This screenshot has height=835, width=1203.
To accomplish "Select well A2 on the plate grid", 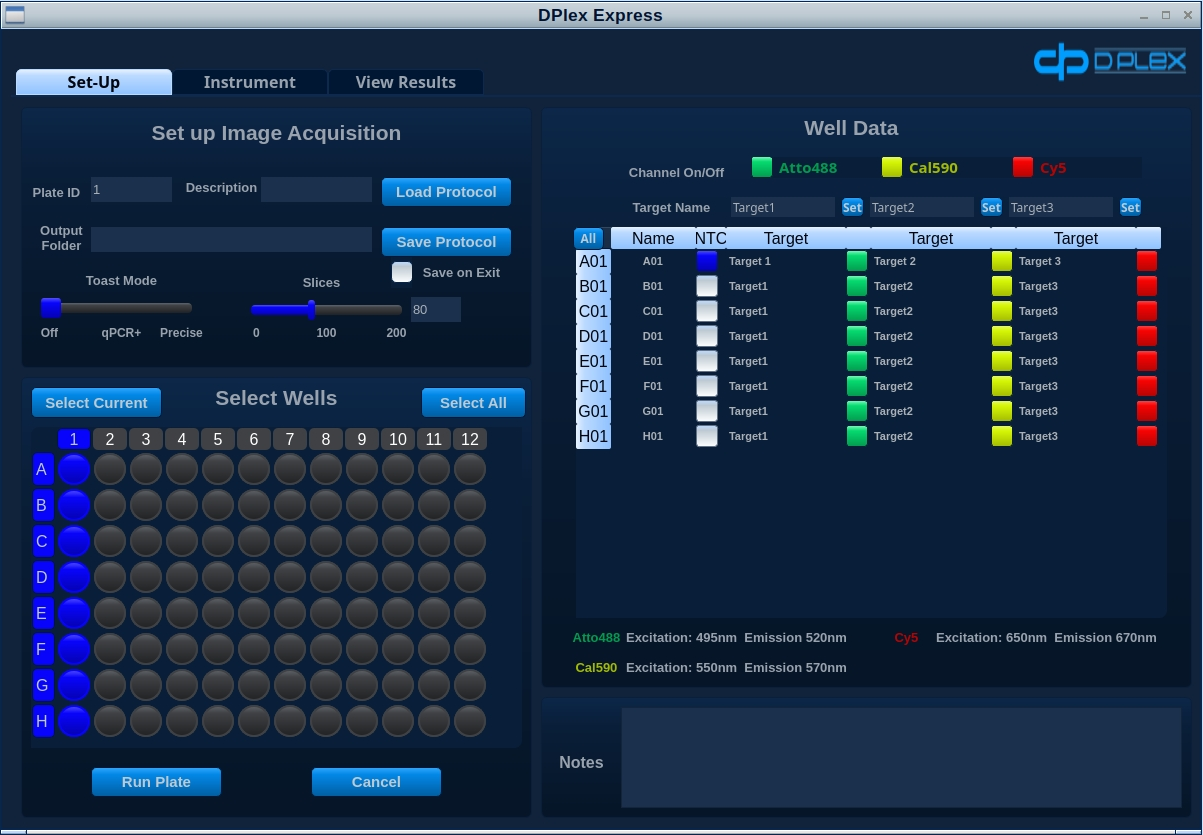I will 110,470.
